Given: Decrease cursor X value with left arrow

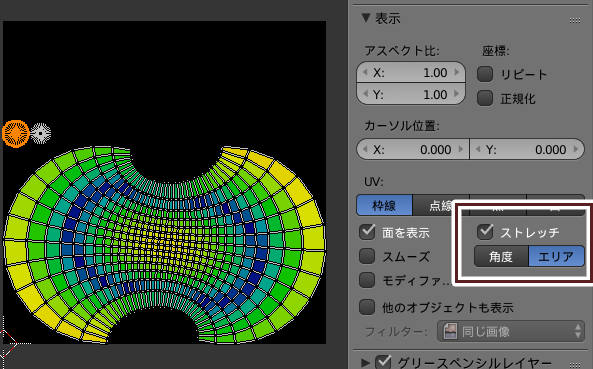Looking at the screenshot, I should [x=365, y=149].
